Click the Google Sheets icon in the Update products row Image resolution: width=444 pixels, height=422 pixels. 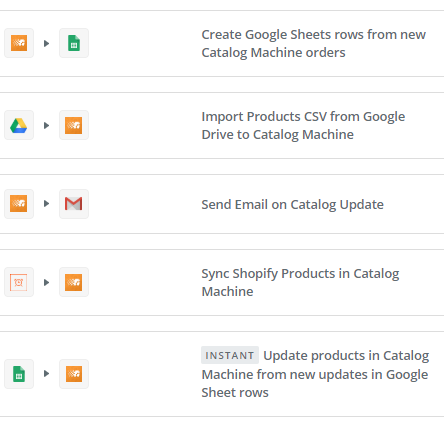click(19, 374)
